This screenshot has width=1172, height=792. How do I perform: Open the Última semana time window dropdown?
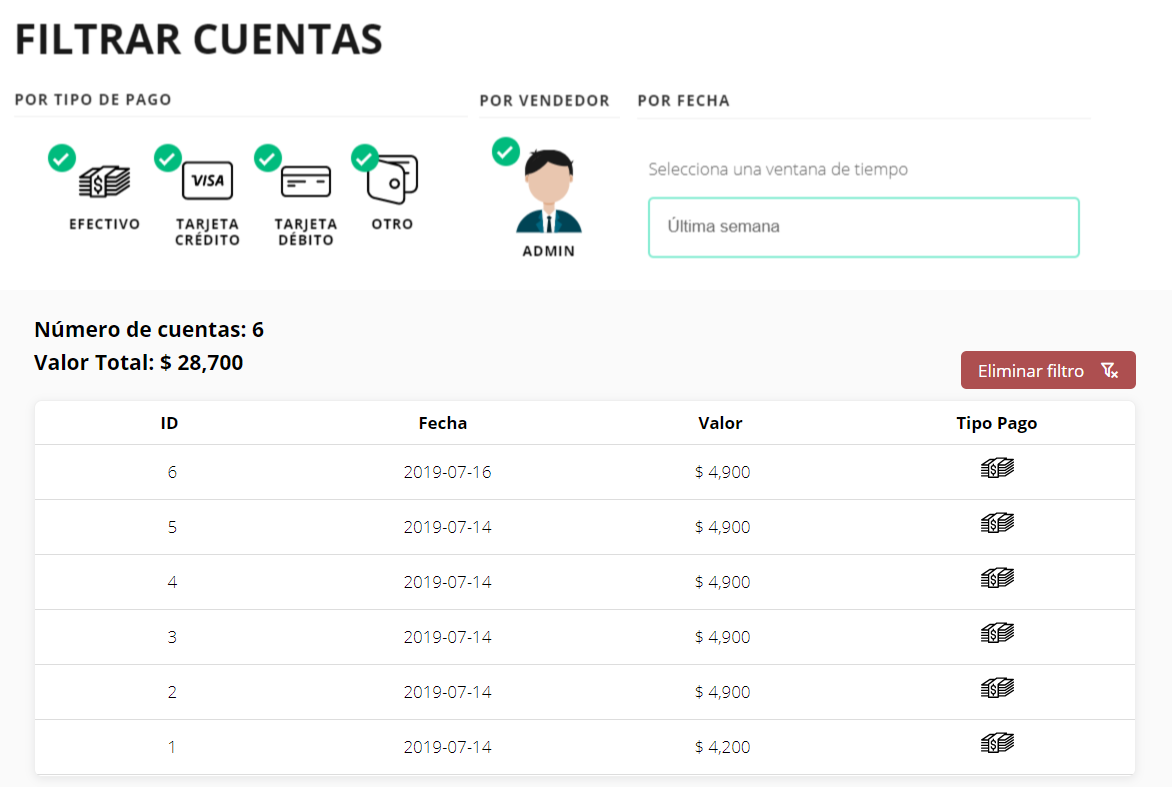click(863, 227)
